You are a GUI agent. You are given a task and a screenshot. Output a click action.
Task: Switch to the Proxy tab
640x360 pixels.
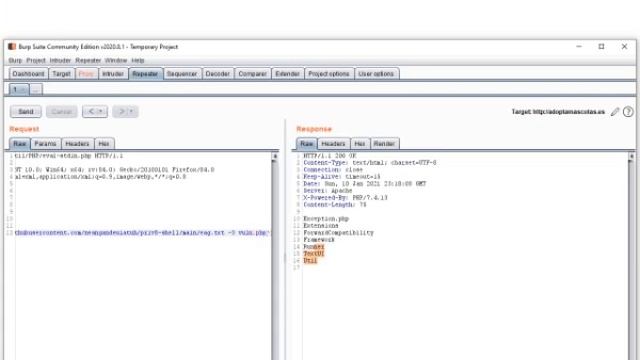[86, 74]
